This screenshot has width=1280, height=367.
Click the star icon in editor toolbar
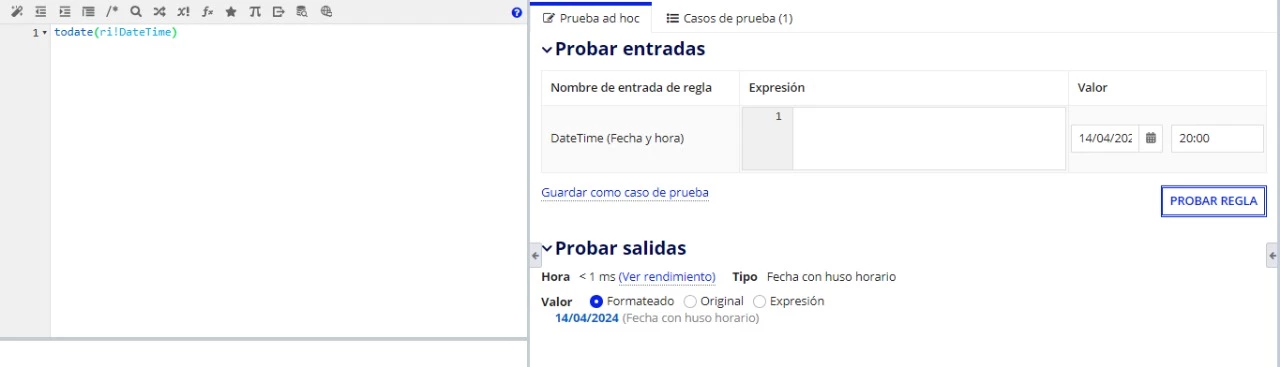point(231,12)
